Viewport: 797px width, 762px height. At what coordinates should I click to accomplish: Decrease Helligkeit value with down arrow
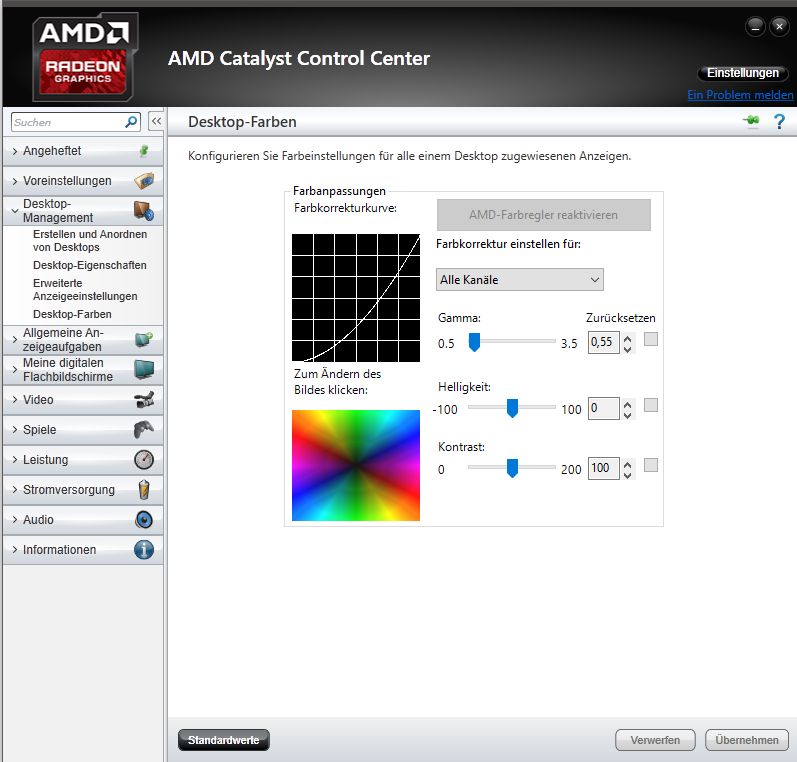(628, 415)
